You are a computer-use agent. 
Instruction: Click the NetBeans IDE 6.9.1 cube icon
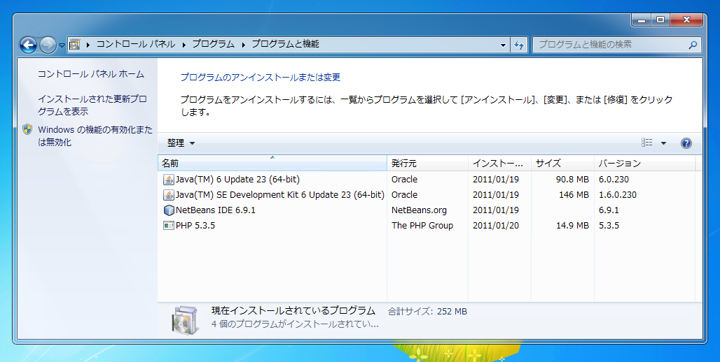[169, 210]
